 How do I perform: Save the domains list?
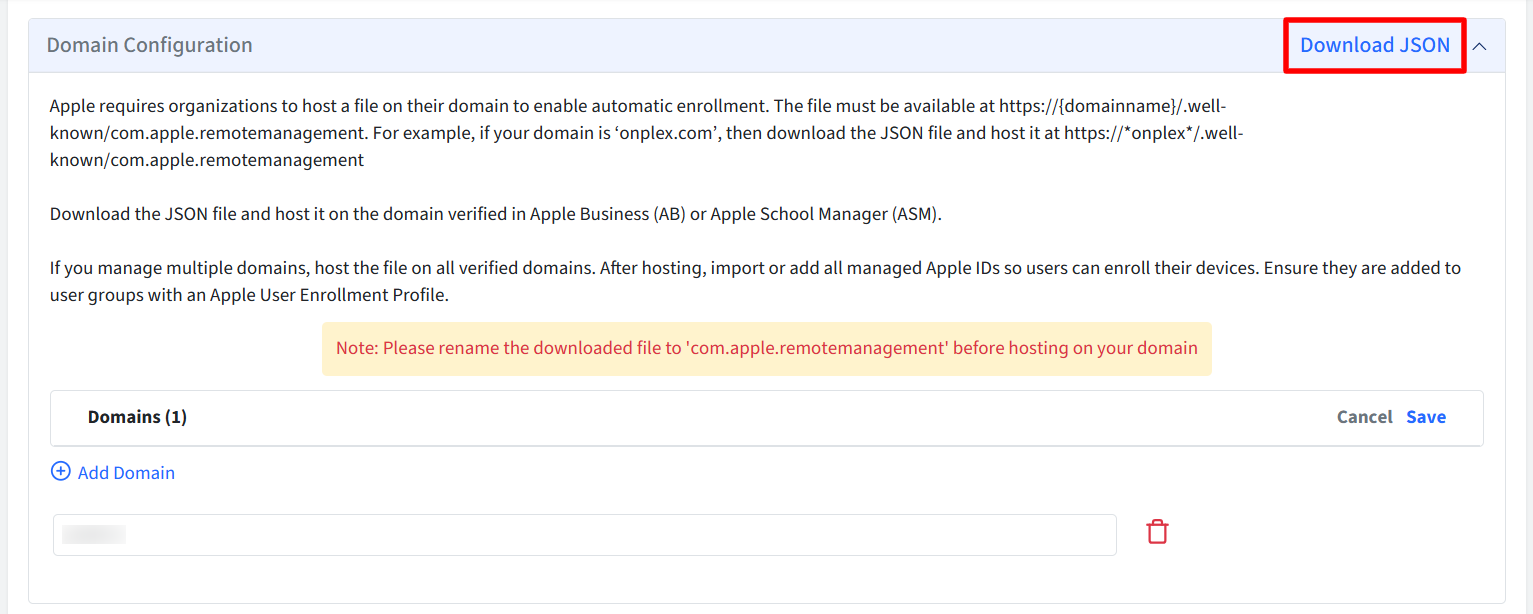pyautogui.click(x=1425, y=417)
